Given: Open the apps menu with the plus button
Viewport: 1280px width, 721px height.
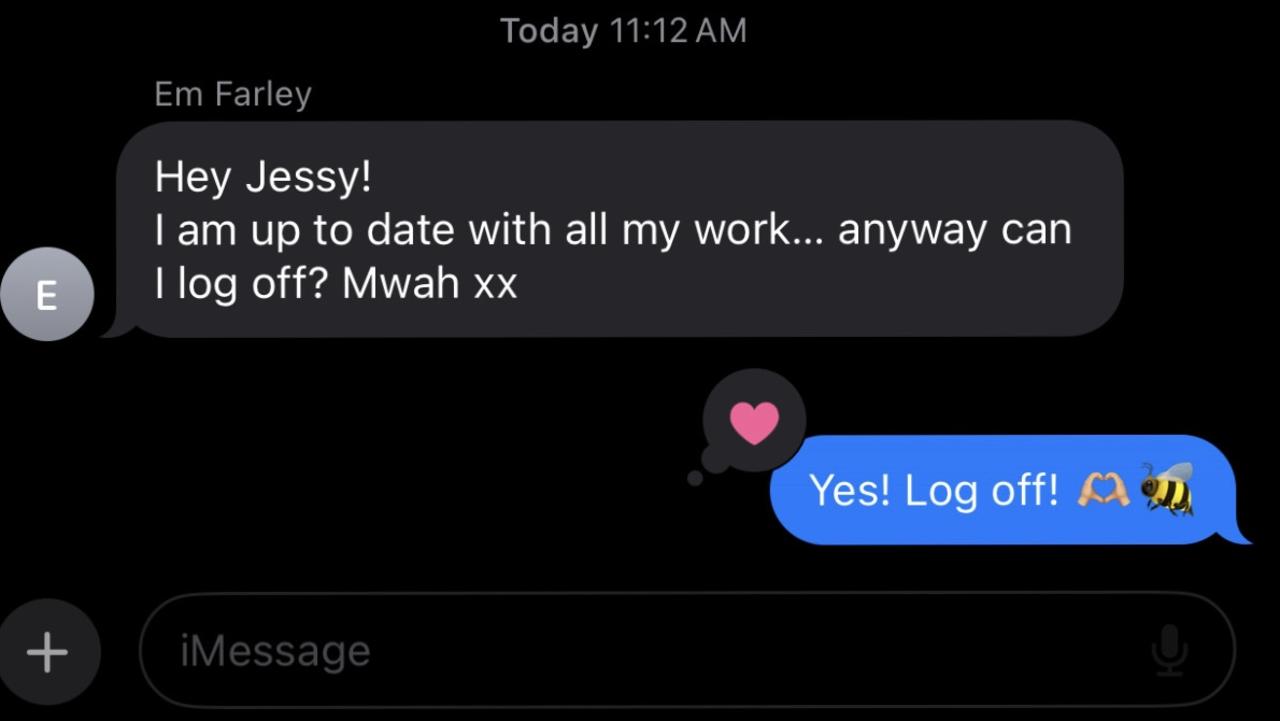Looking at the screenshot, I should click(46, 652).
